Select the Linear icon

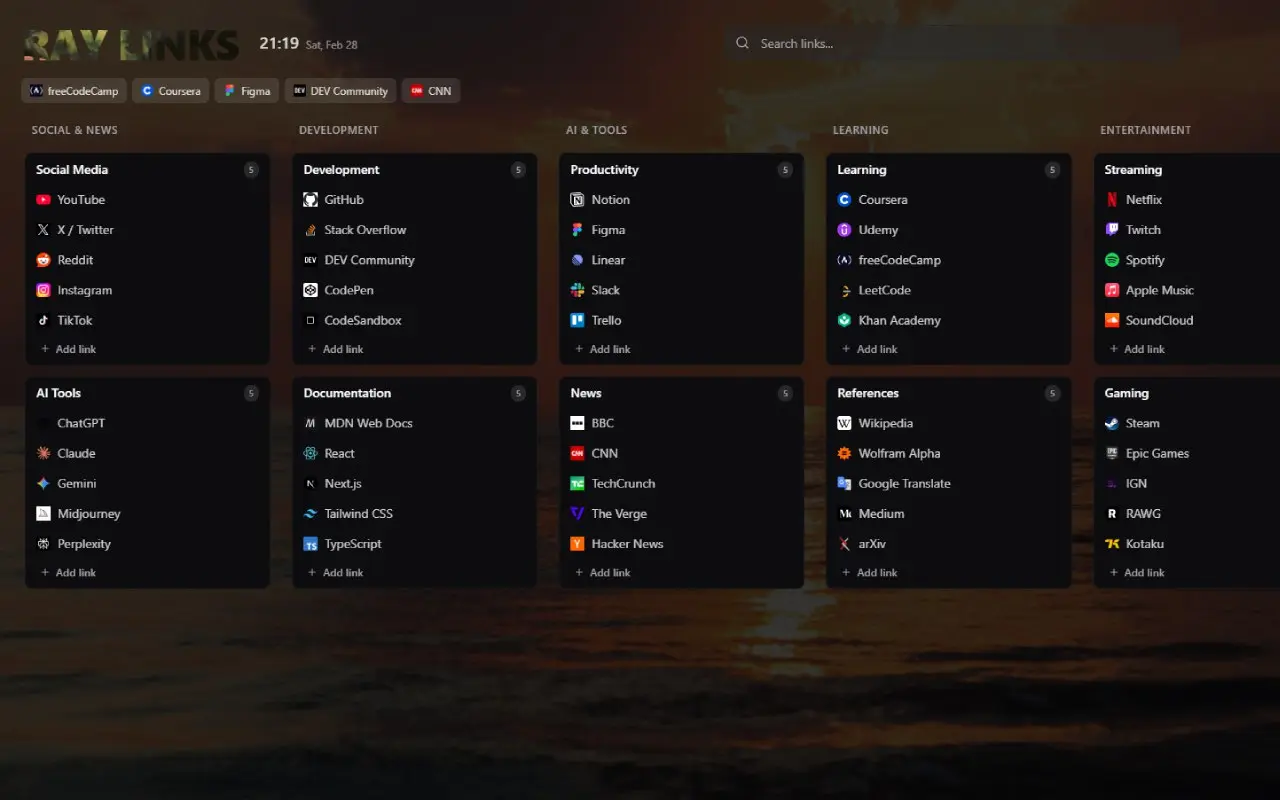point(577,260)
